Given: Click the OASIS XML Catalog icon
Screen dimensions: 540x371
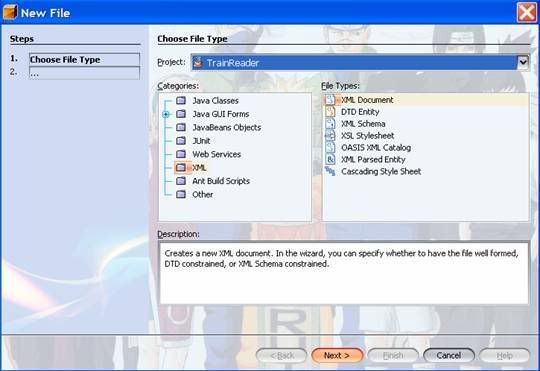Looking at the screenshot, I should click(x=330, y=147).
